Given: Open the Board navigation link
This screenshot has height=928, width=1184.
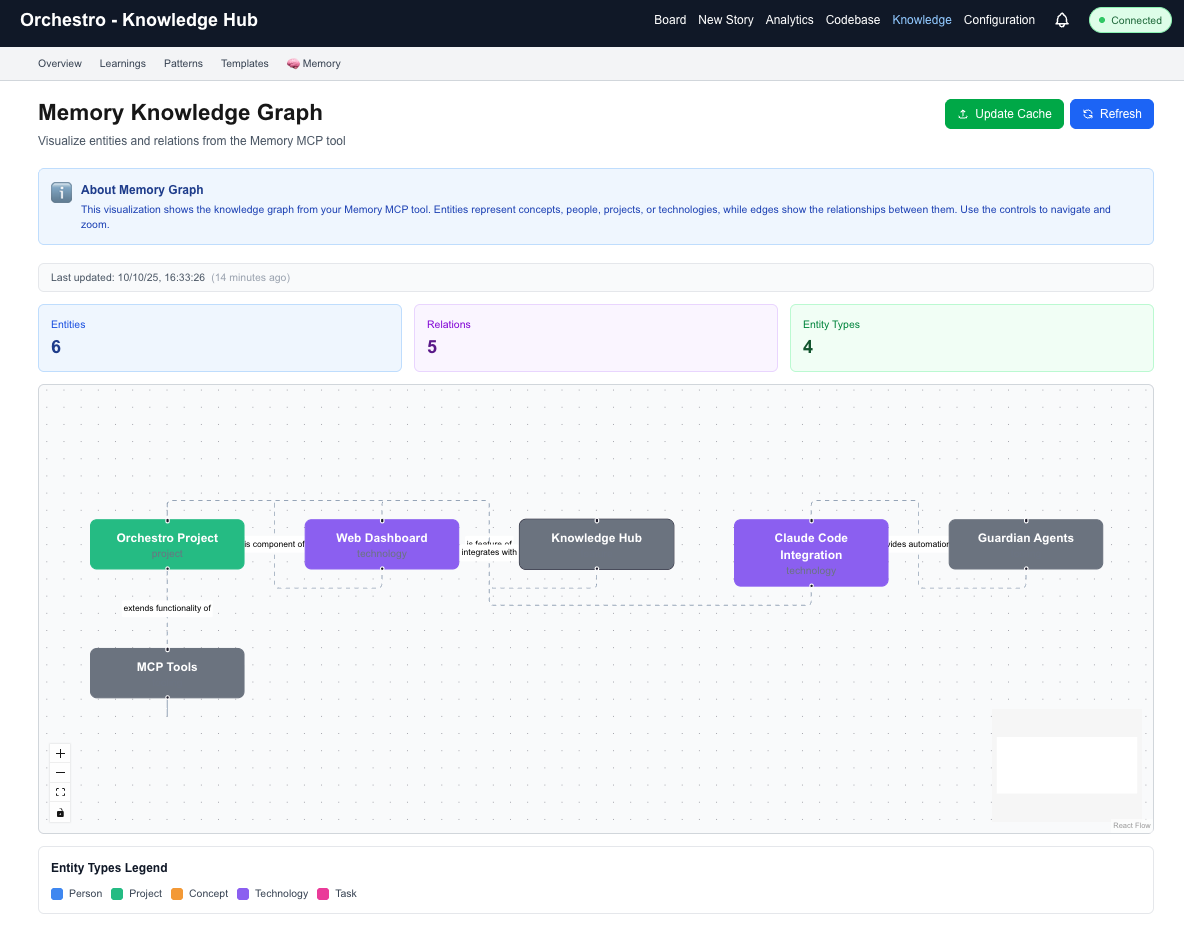Looking at the screenshot, I should [x=669, y=19].
